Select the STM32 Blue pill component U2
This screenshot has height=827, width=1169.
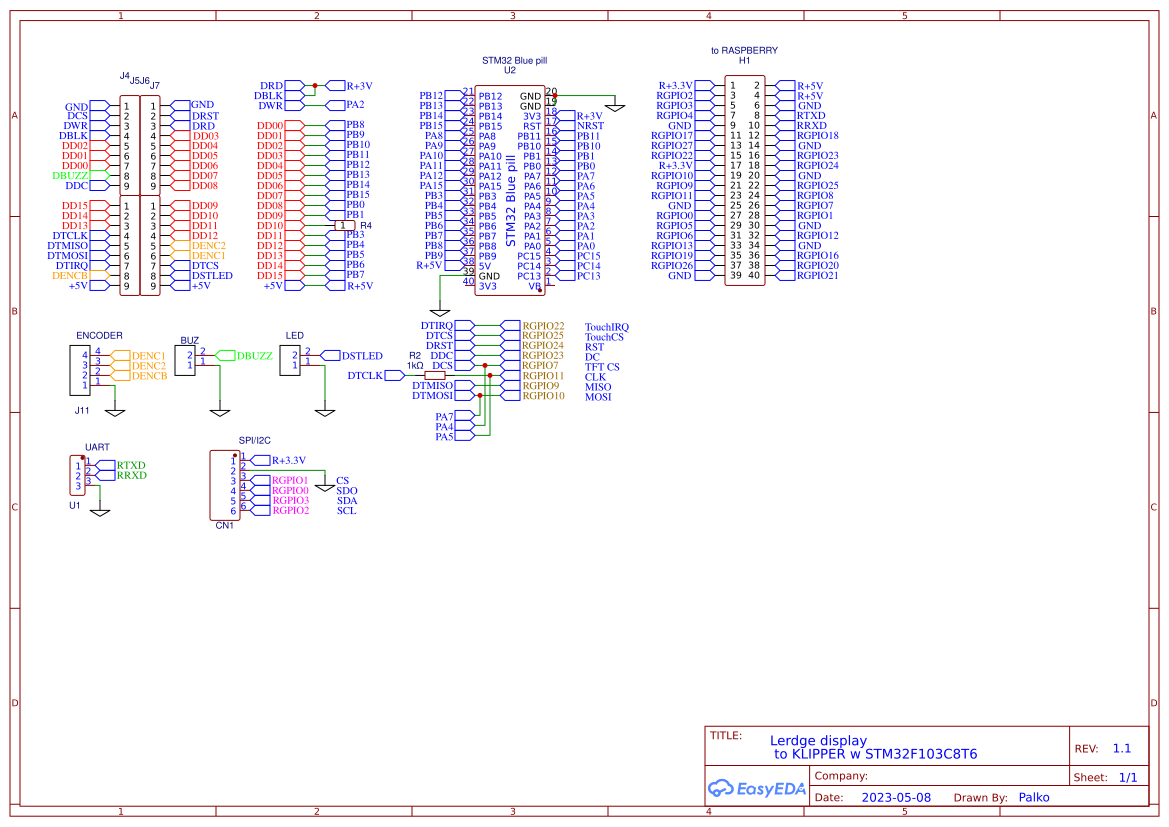(x=510, y=185)
